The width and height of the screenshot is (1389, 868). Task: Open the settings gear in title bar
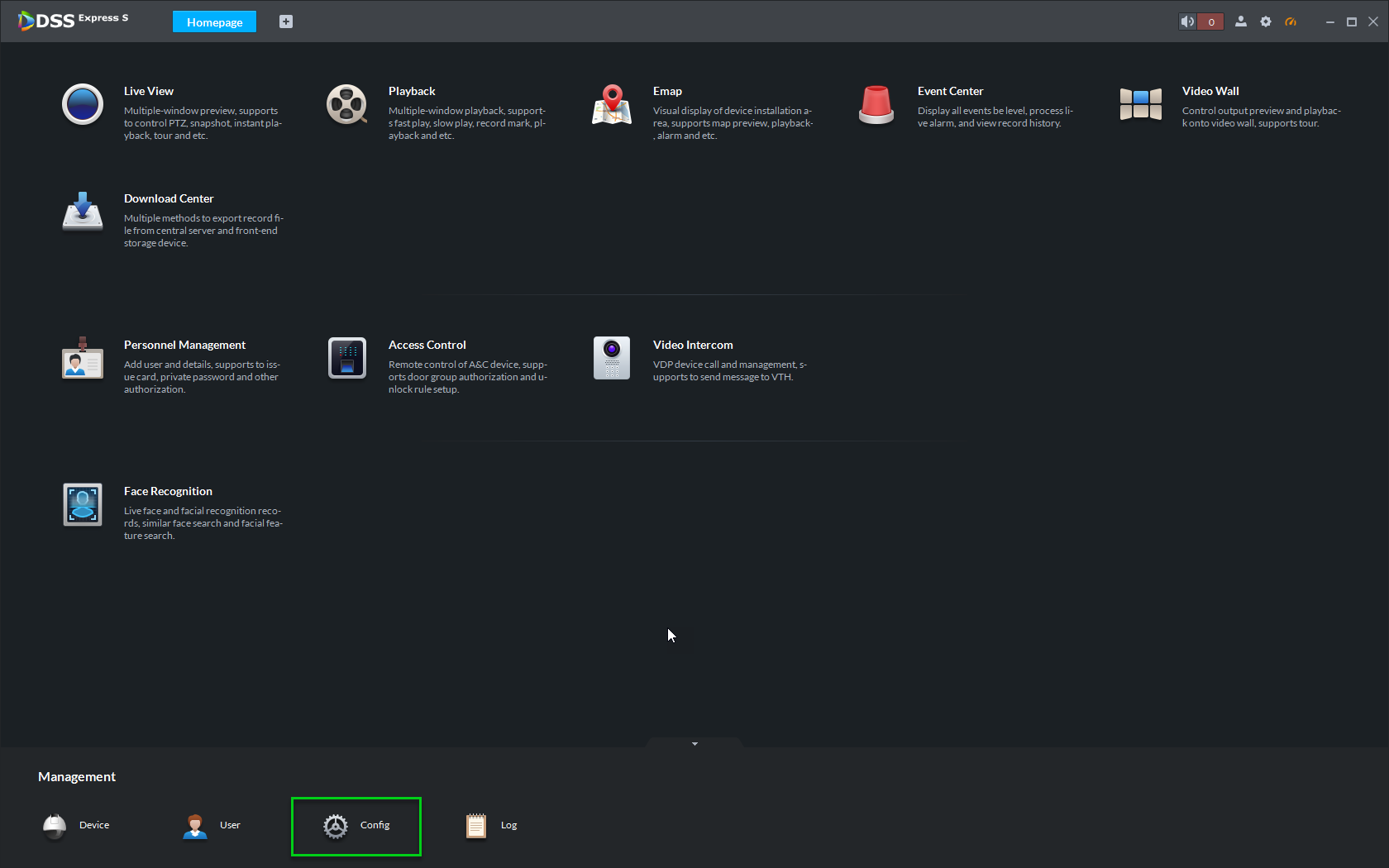[1266, 21]
